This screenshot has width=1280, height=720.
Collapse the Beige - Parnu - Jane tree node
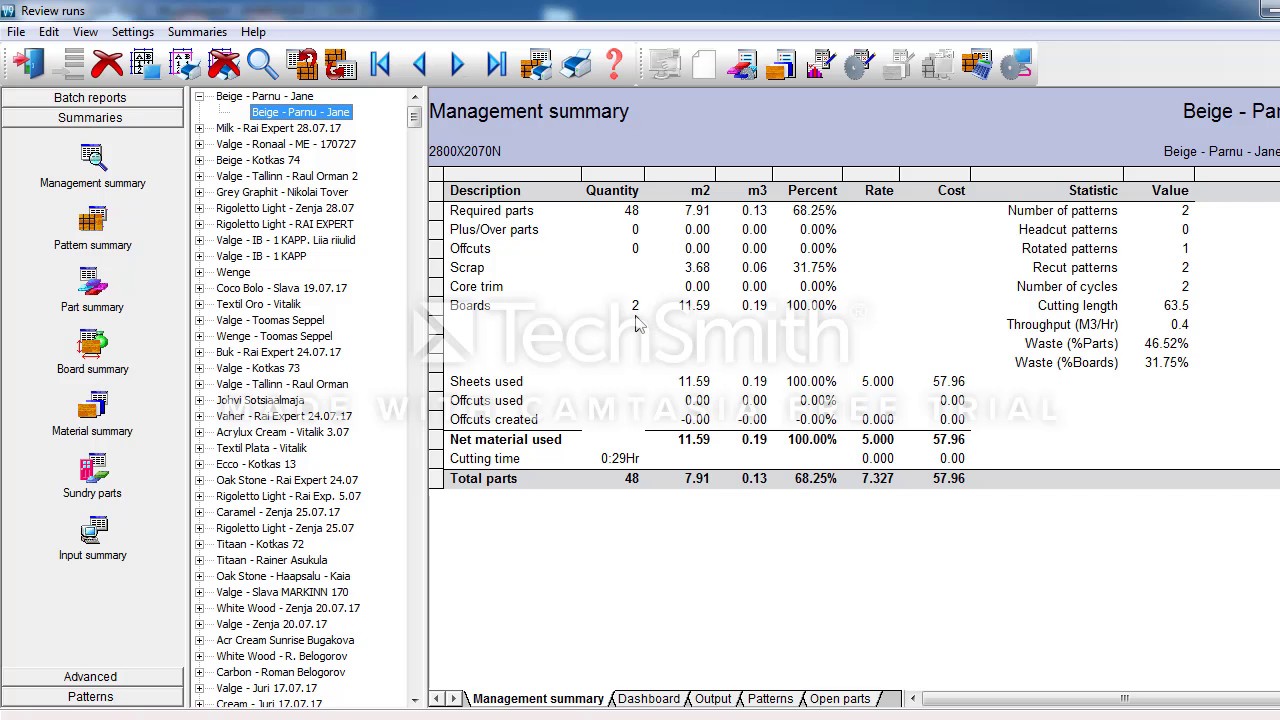pyautogui.click(x=199, y=96)
